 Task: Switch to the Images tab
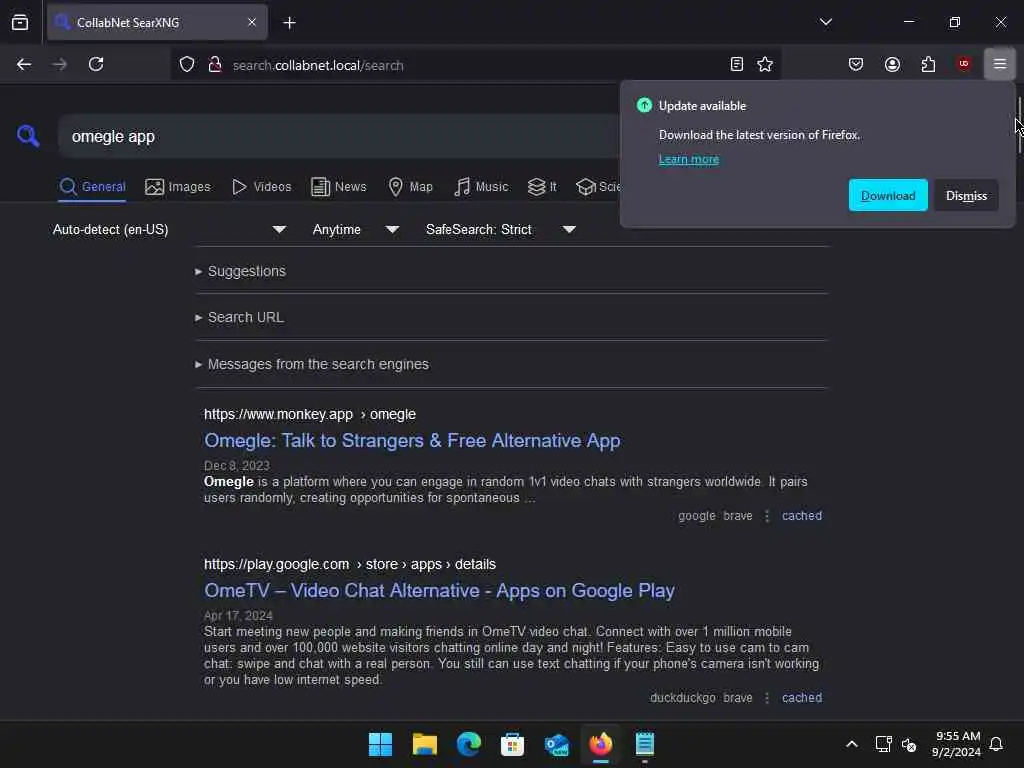pyautogui.click(x=178, y=187)
